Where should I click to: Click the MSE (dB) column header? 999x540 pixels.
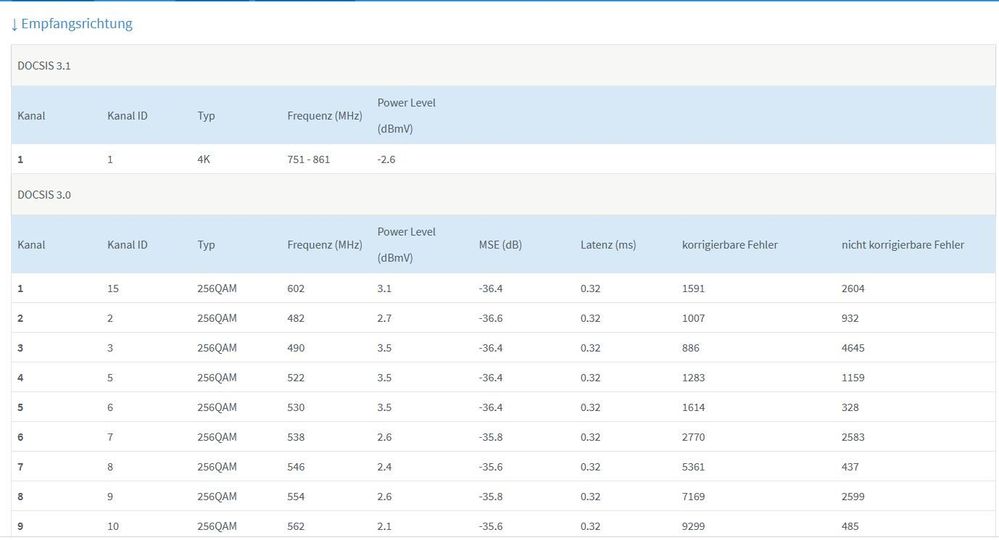pos(500,245)
